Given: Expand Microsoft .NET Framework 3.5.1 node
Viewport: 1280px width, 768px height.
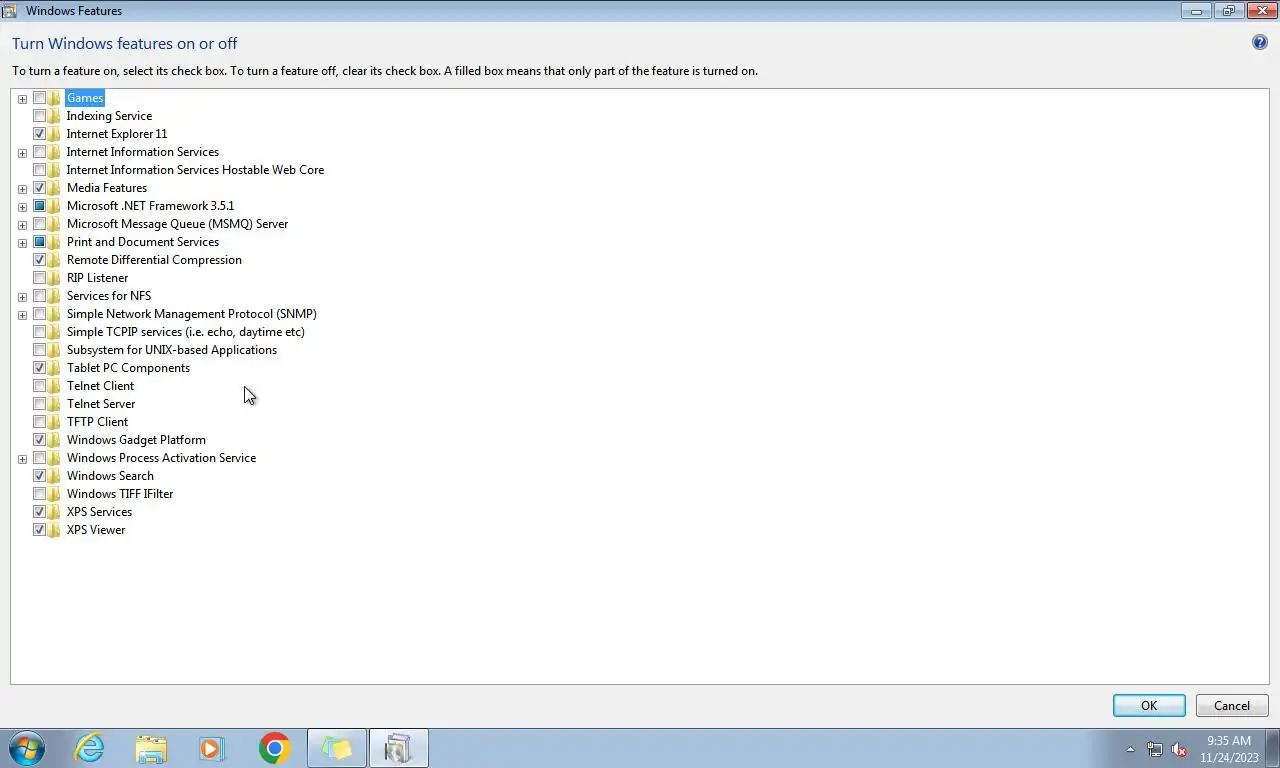Looking at the screenshot, I should [22, 207].
